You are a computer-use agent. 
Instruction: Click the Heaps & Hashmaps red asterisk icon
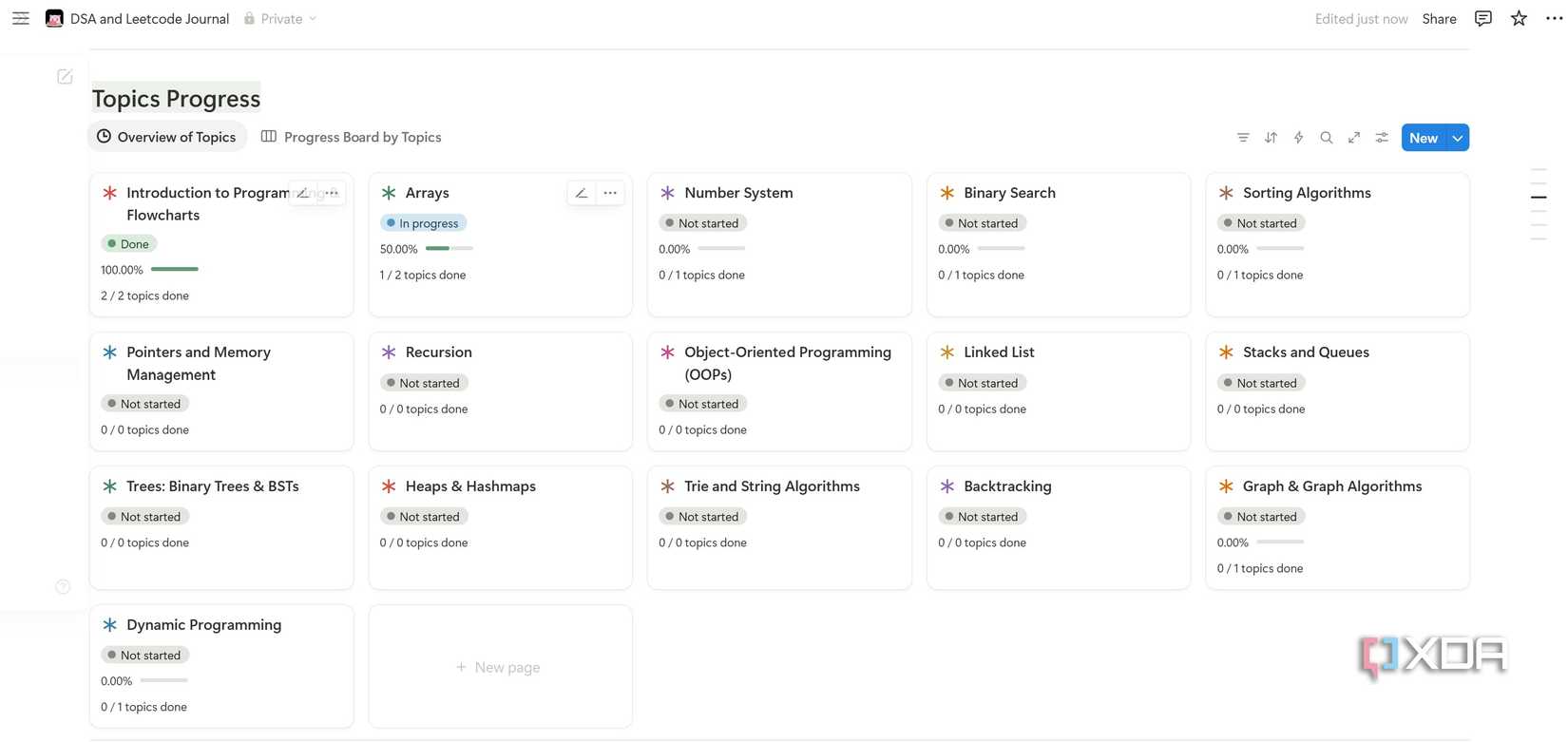point(389,486)
